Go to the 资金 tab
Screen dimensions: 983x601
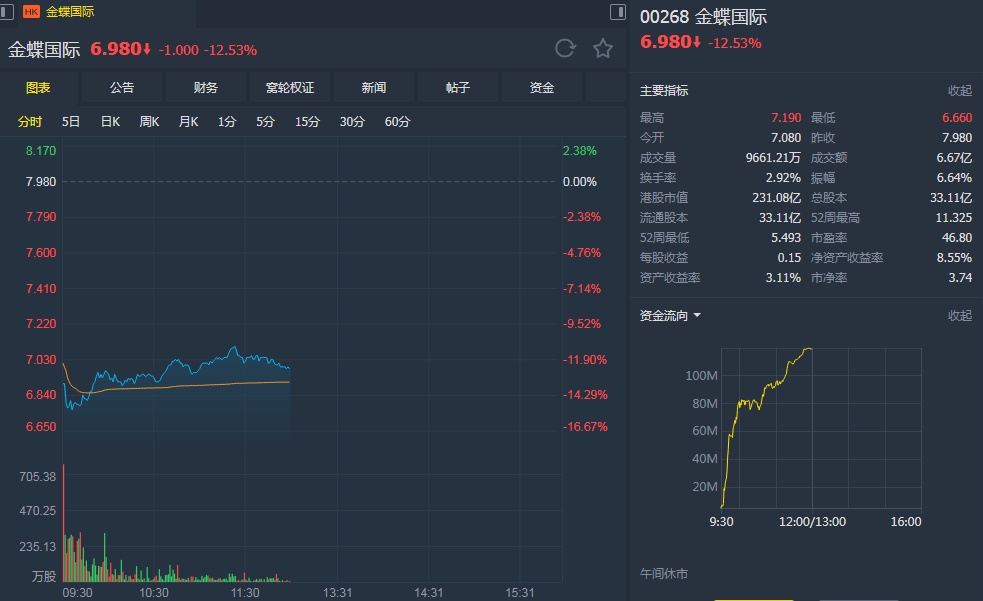click(x=542, y=88)
